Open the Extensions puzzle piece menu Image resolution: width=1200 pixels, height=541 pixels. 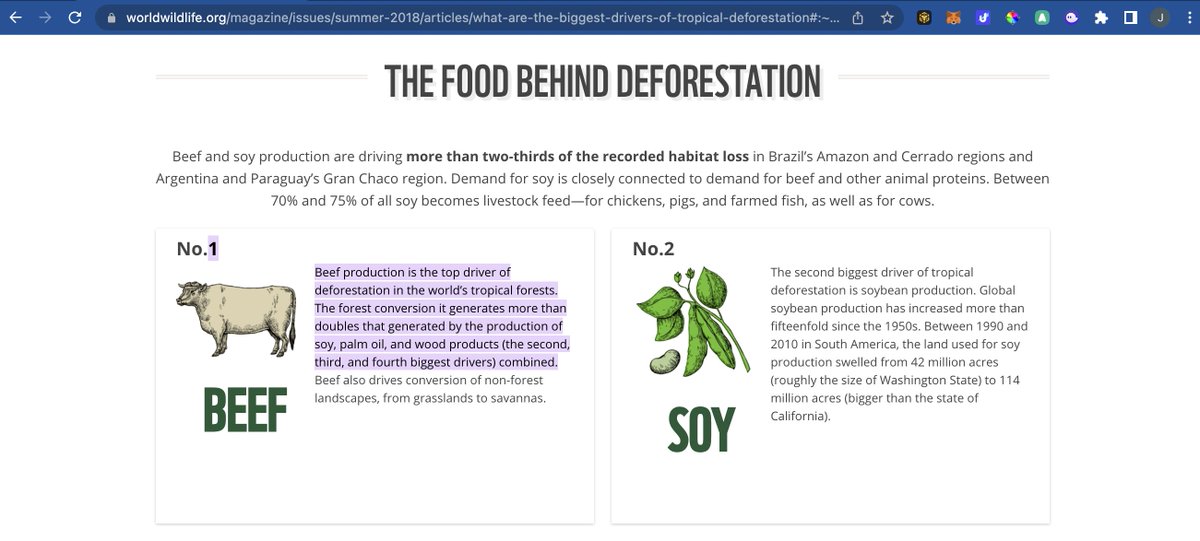click(1101, 17)
